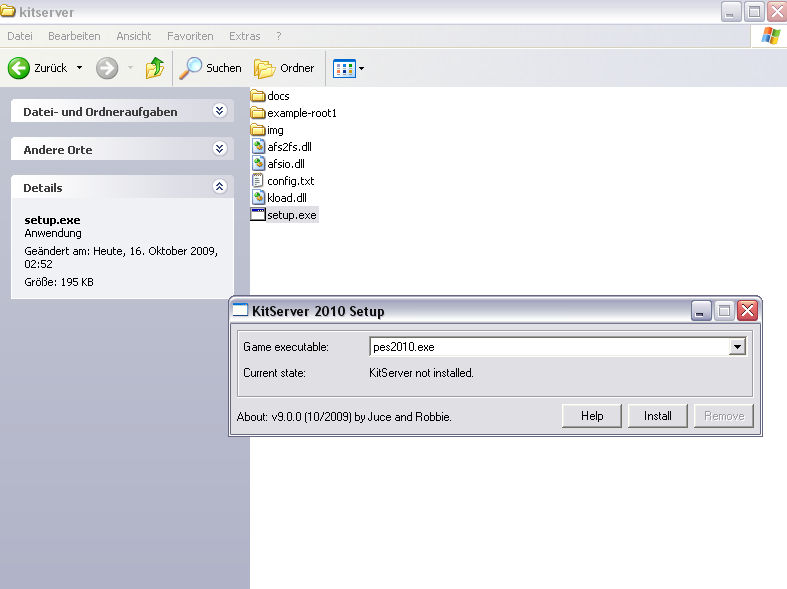The height and width of the screenshot is (589, 787).
Task: Click the kload.dll file name
Action: 287,198
